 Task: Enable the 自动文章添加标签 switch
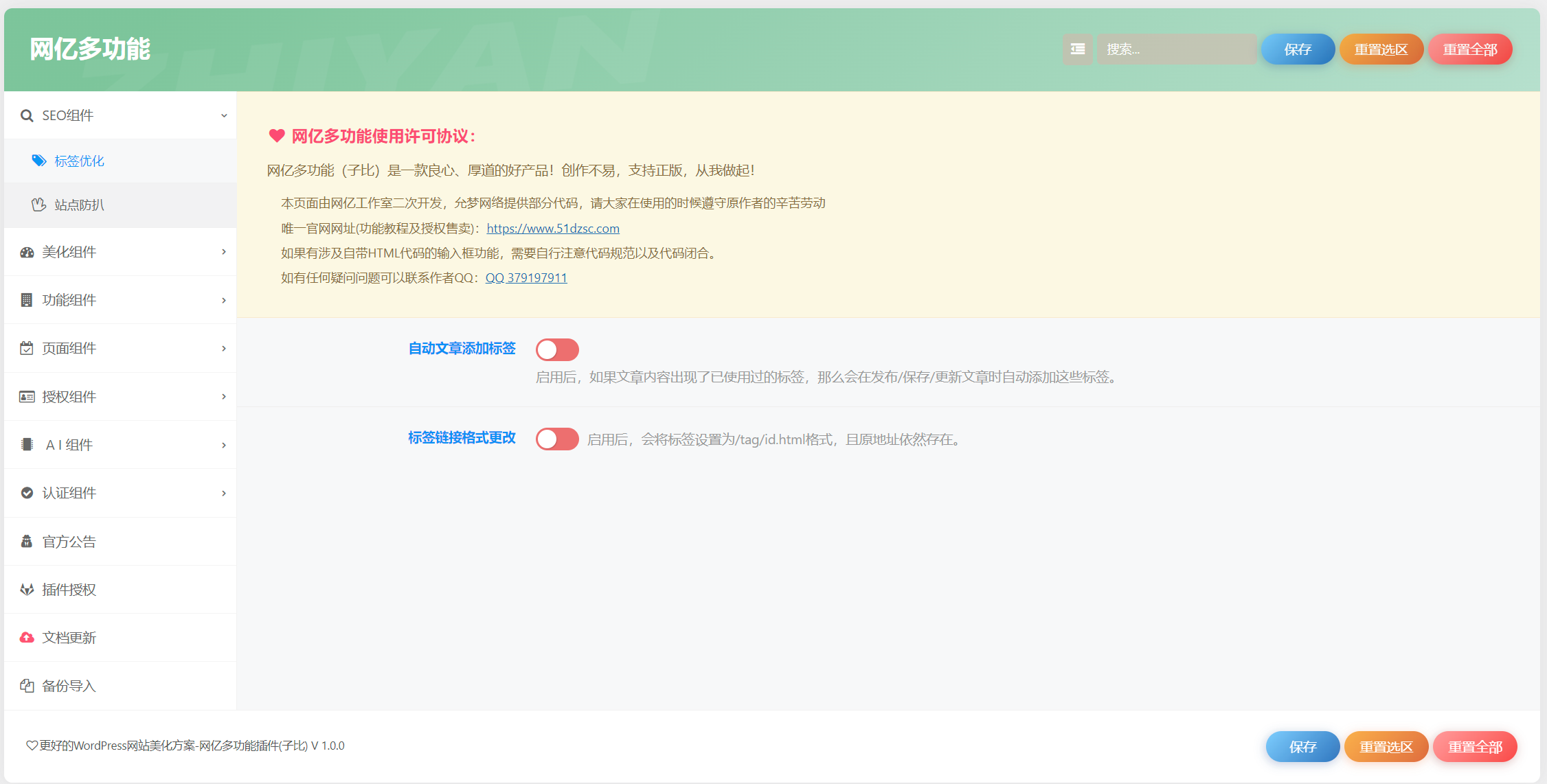[557, 349]
